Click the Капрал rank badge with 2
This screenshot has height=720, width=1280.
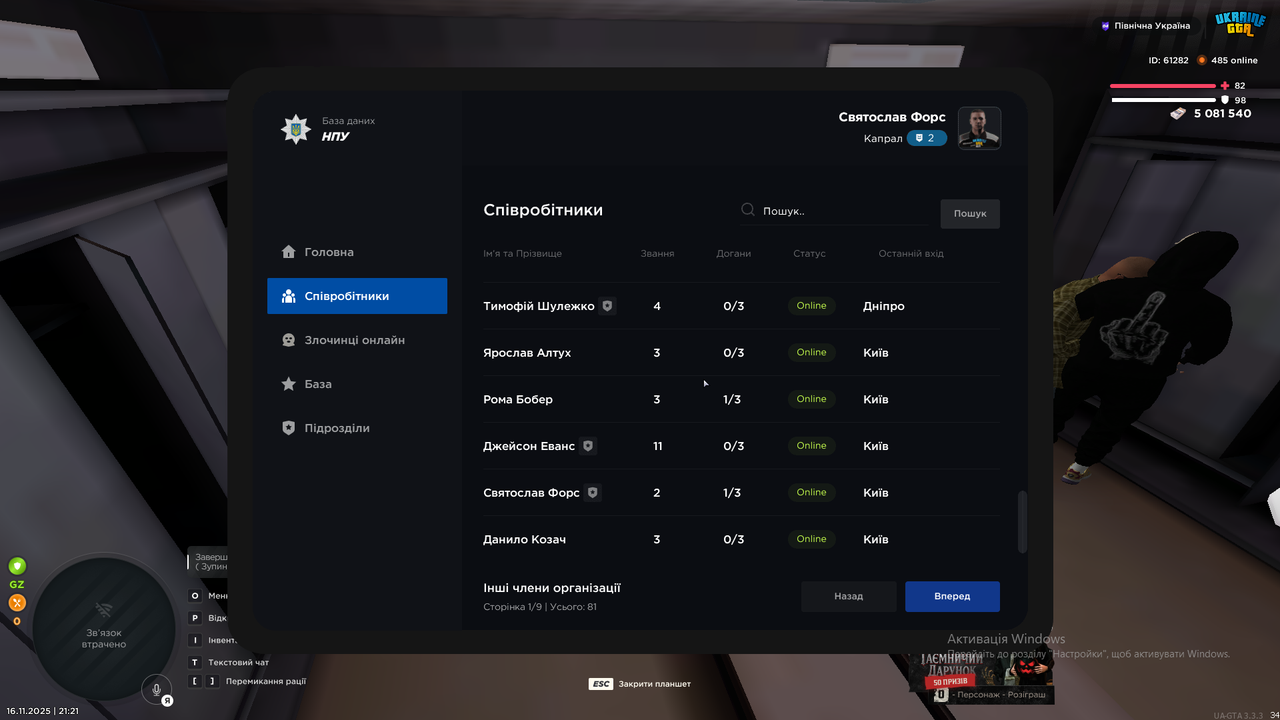pos(927,138)
